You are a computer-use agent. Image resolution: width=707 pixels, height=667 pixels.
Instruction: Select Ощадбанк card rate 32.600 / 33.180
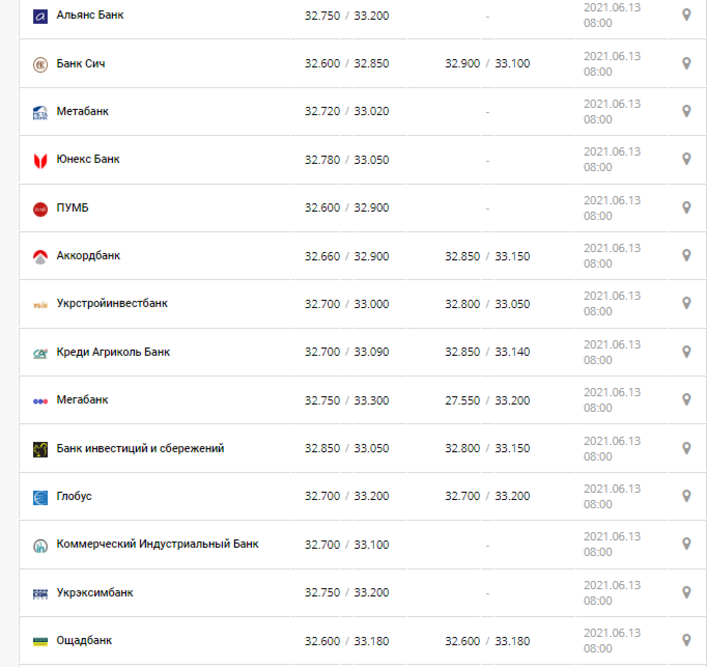click(x=487, y=641)
